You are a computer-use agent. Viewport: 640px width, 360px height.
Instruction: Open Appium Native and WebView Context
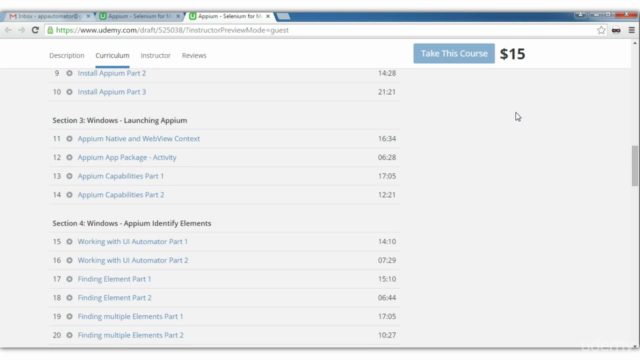pyautogui.click(x=139, y=139)
